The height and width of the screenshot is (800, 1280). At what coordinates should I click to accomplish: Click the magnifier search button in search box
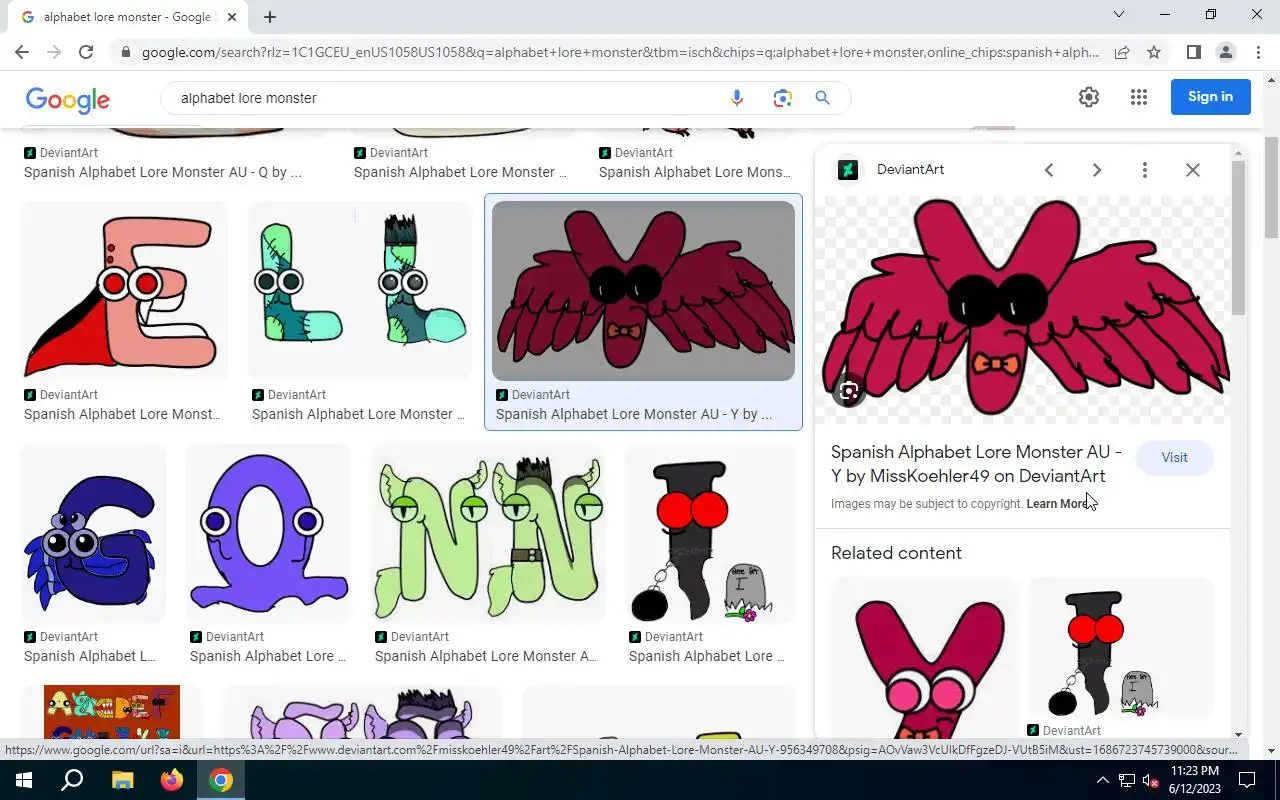pos(822,98)
